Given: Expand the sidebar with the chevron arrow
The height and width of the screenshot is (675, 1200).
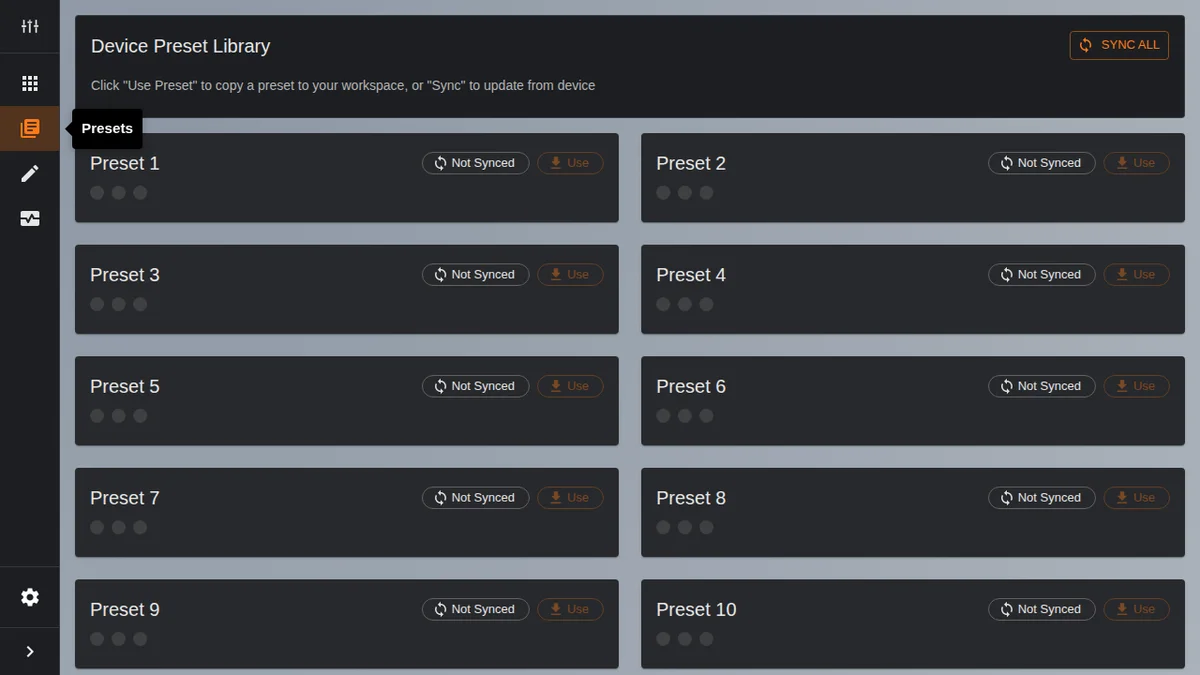Looking at the screenshot, I should coord(30,652).
